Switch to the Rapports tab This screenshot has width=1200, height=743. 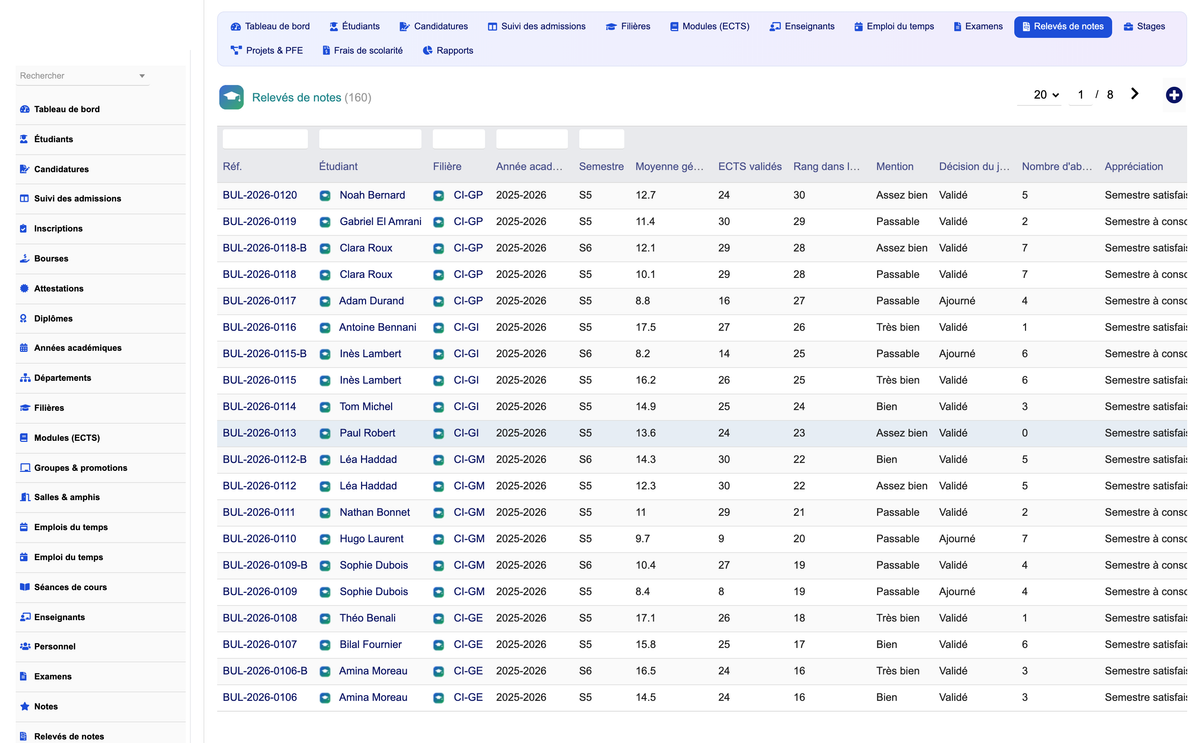pyautogui.click(x=448, y=50)
